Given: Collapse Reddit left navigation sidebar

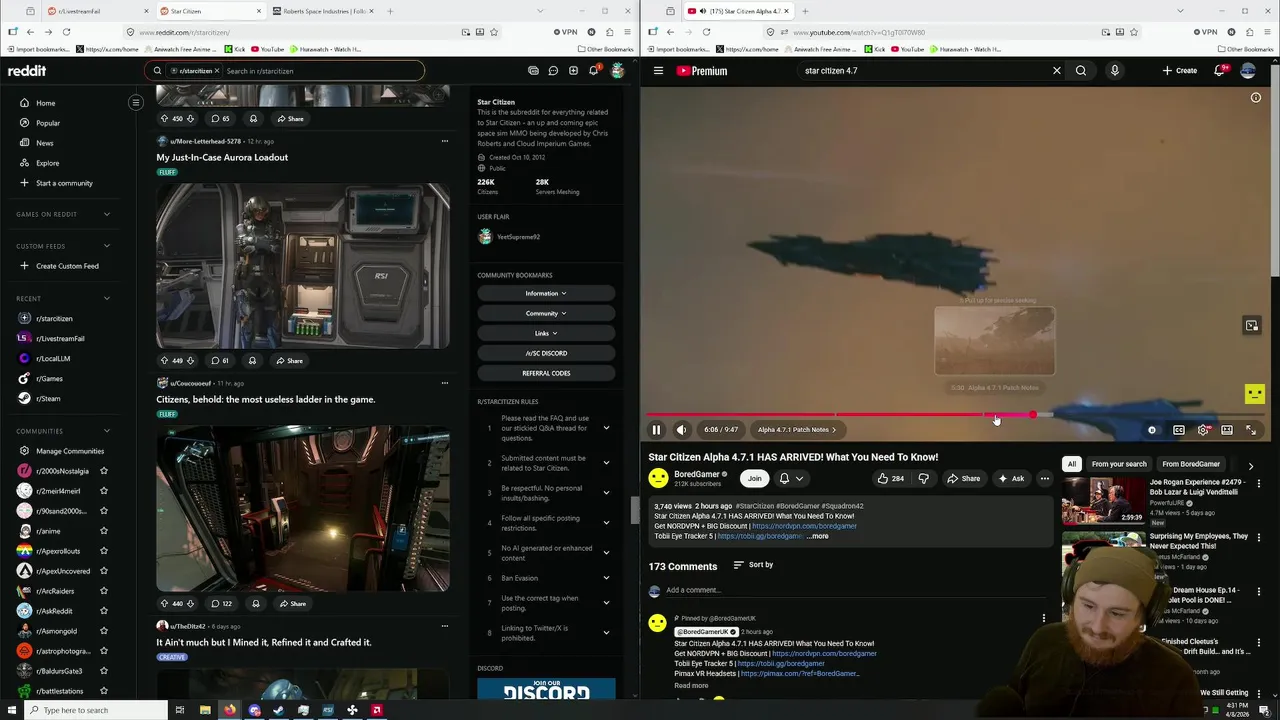Looking at the screenshot, I should coord(136,102).
